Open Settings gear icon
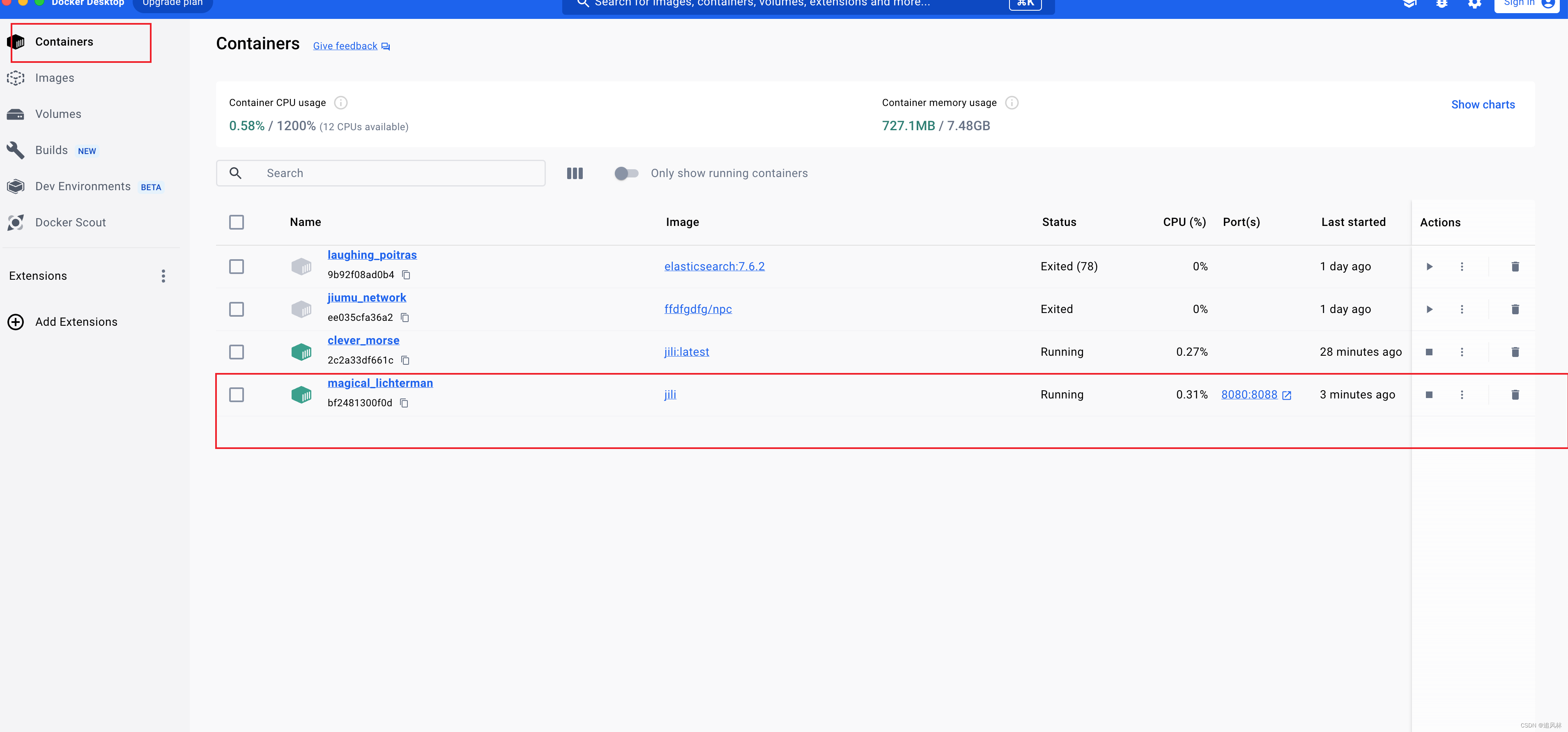The image size is (1568, 732). pos(1474,4)
